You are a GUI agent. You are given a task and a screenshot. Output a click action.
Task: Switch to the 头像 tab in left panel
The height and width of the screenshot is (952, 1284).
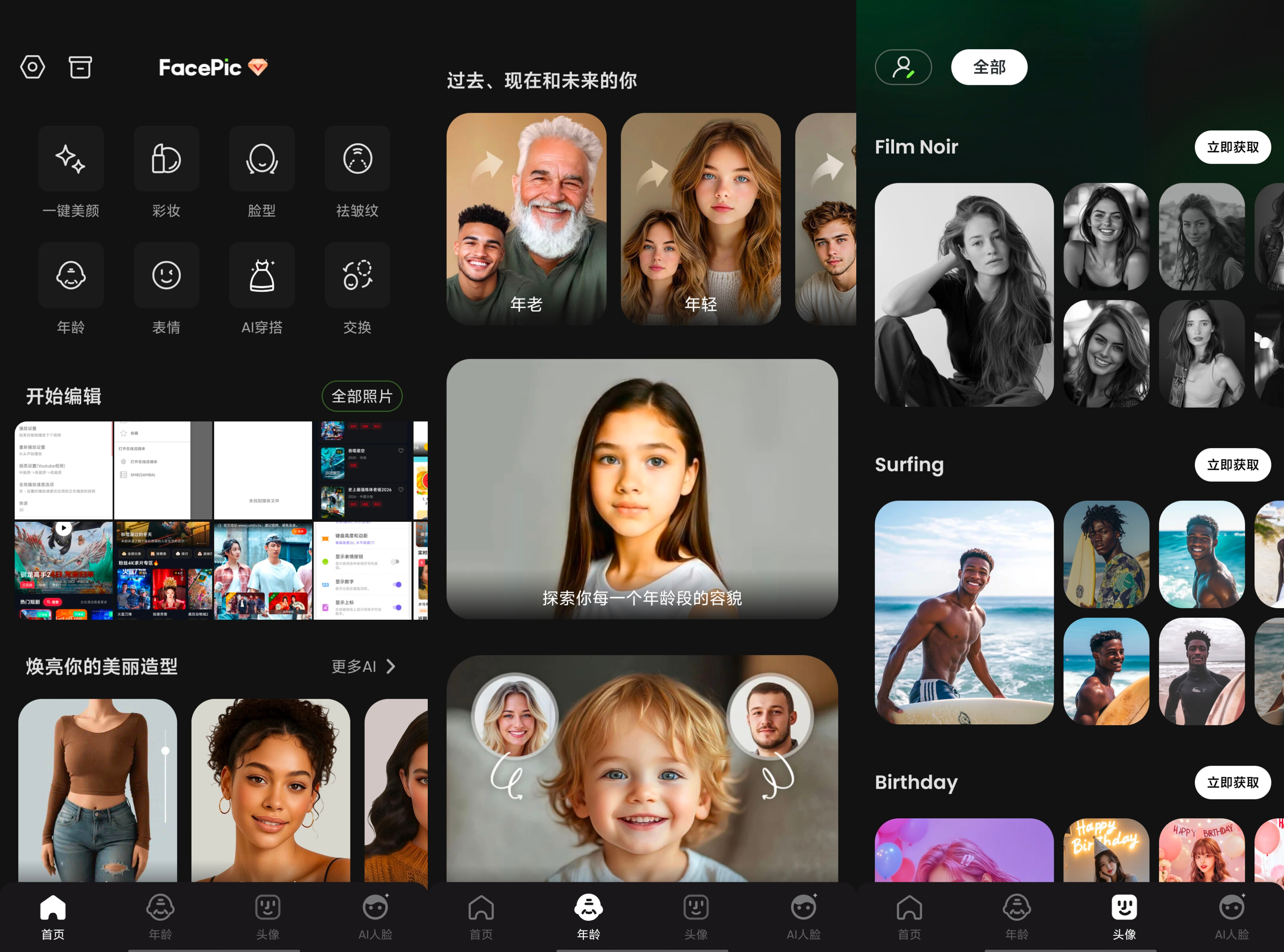pos(267,917)
